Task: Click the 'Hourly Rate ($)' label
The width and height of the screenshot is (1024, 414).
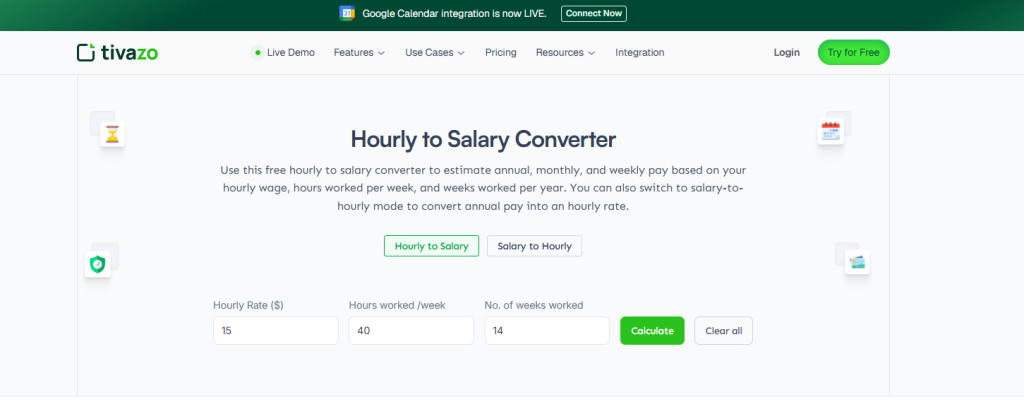Action: (x=248, y=305)
